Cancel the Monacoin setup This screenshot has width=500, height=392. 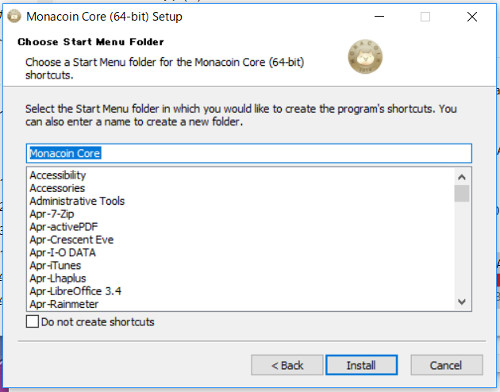tap(446, 365)
